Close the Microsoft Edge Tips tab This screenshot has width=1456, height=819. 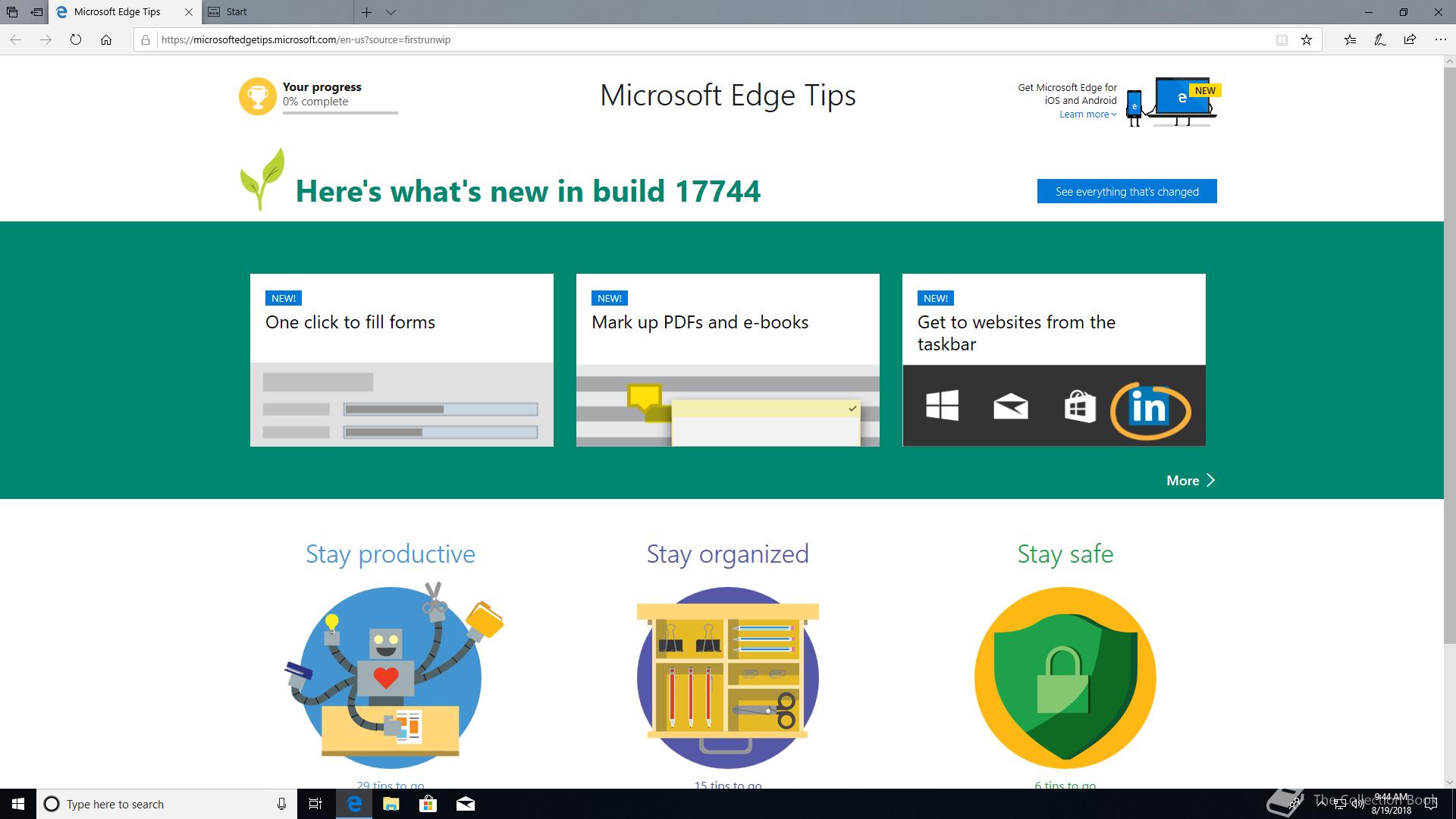(x=189, y=12)
